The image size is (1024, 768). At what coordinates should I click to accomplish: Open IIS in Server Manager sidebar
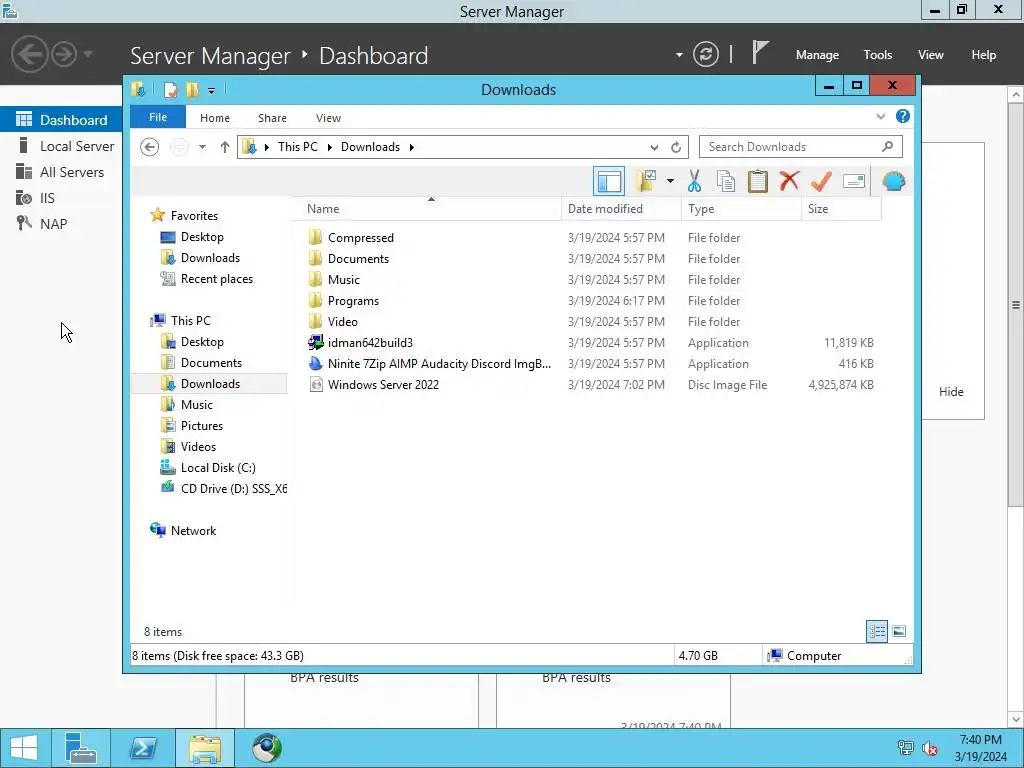[x=46, y=198]
